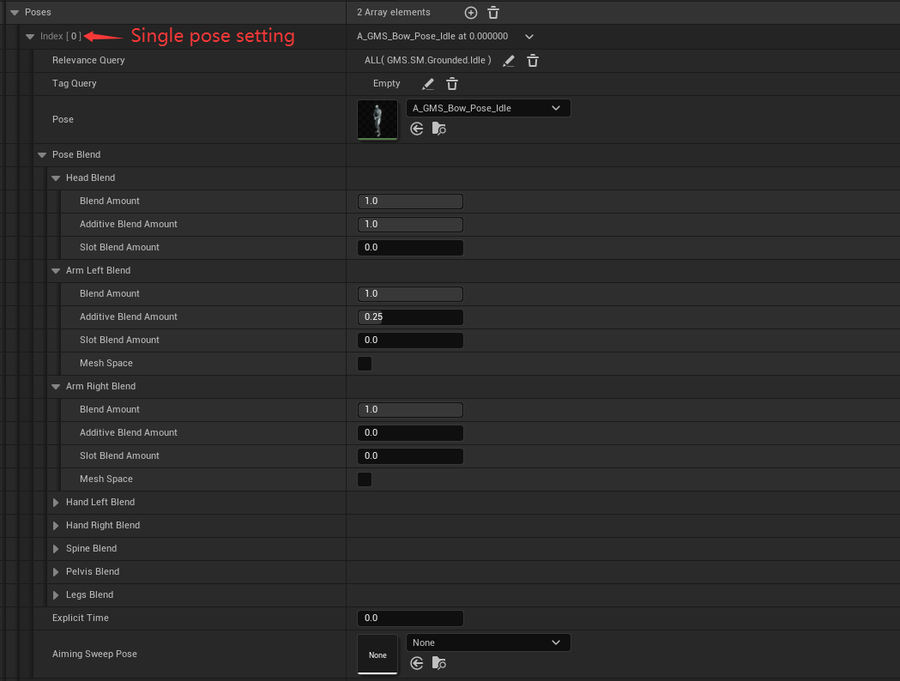This screenshot has width=900, height=681.
Task: Toggle Mesh Space under Arm Left Blend
Action: [x=364, y=363]
